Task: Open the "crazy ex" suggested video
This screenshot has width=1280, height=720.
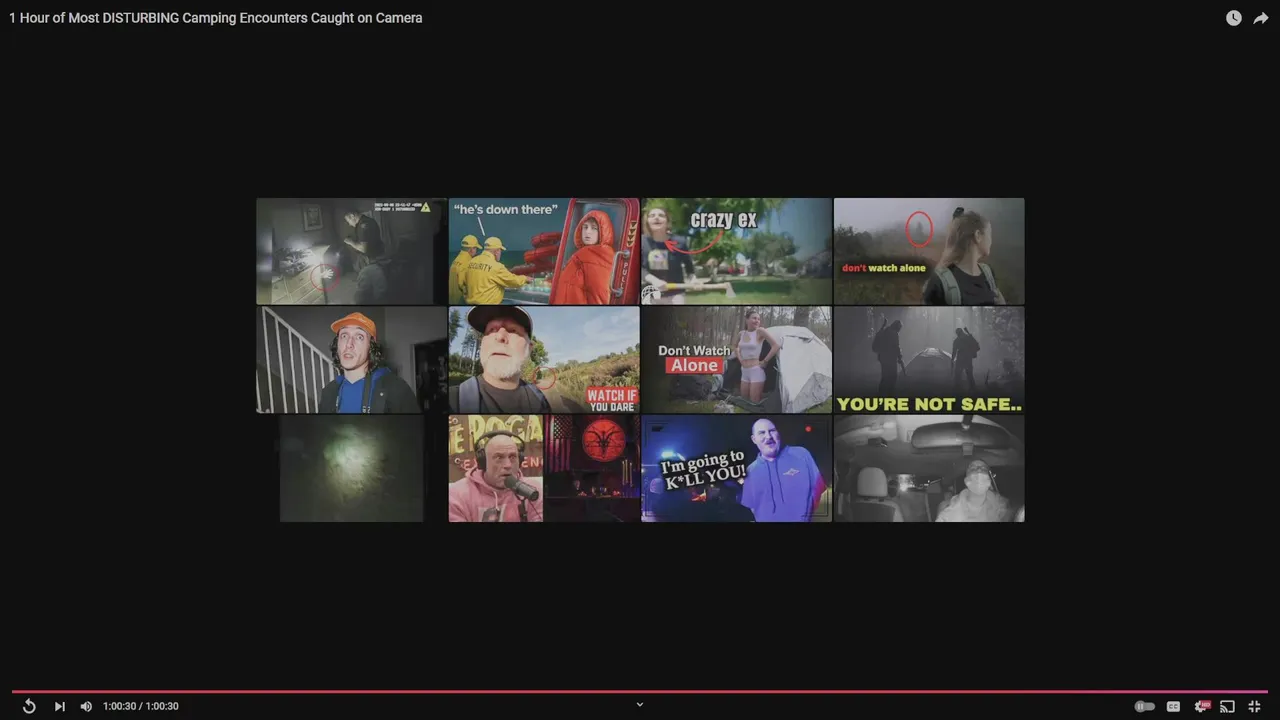Action: pos(736,251)
